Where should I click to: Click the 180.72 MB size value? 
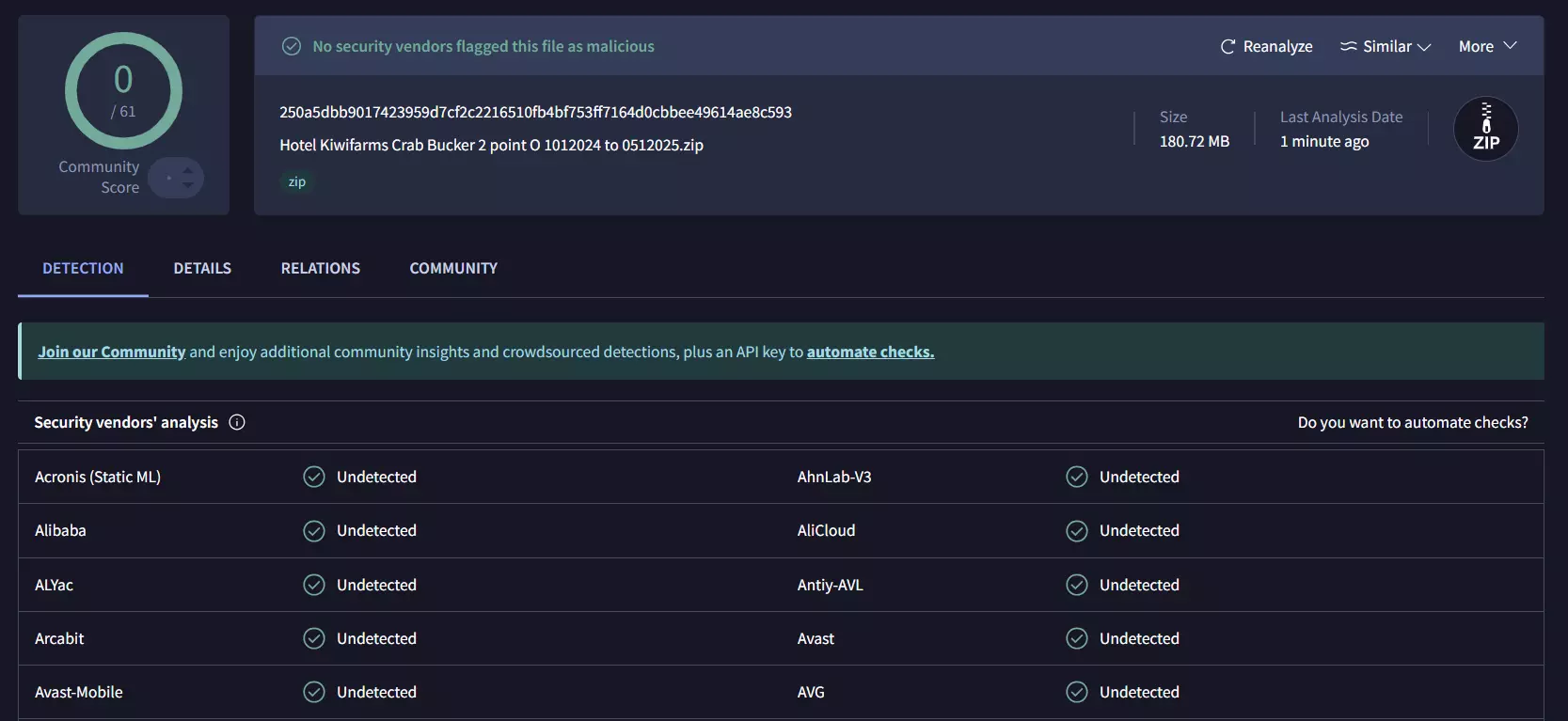pyautogui.click(x=1194, y=141)
